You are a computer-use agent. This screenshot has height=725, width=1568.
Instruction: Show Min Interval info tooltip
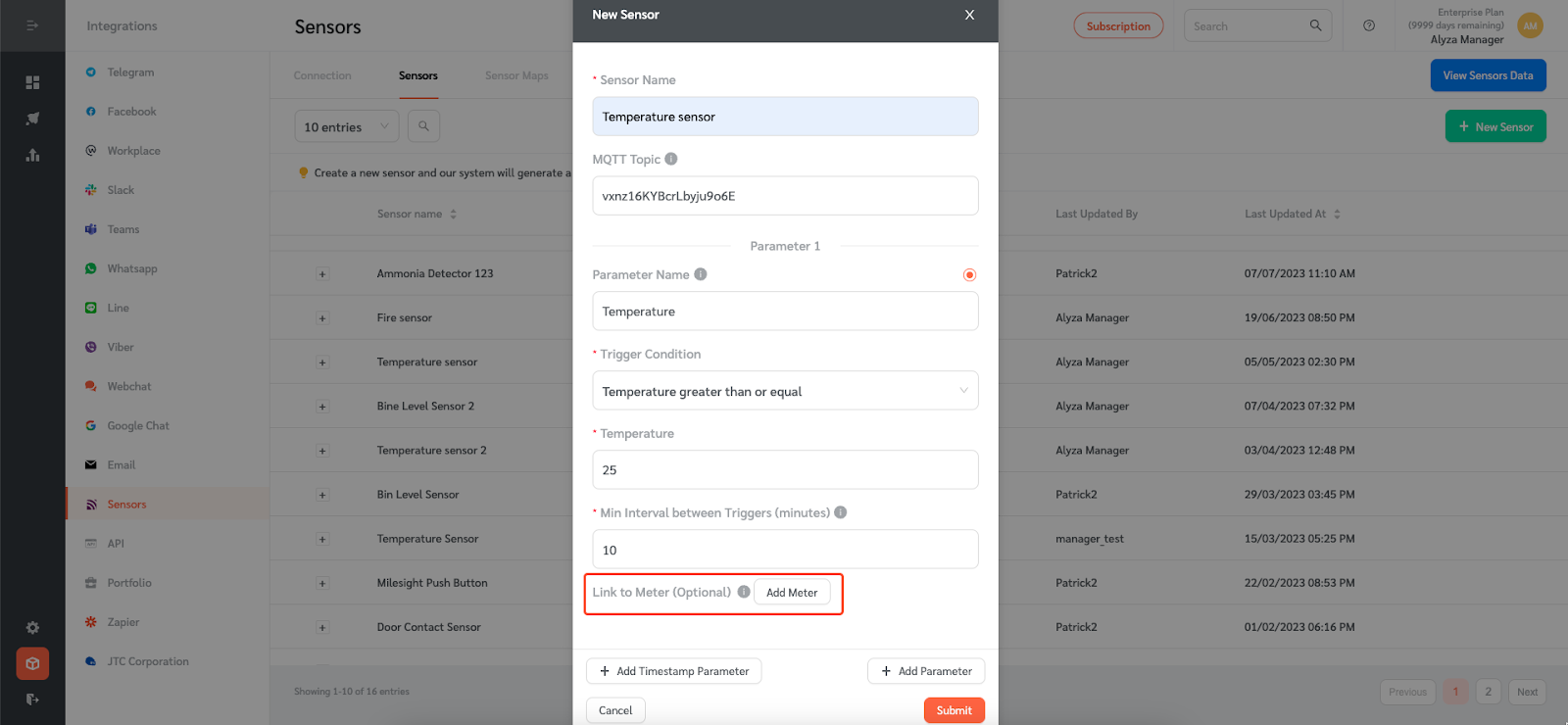(x=841, y=512)
